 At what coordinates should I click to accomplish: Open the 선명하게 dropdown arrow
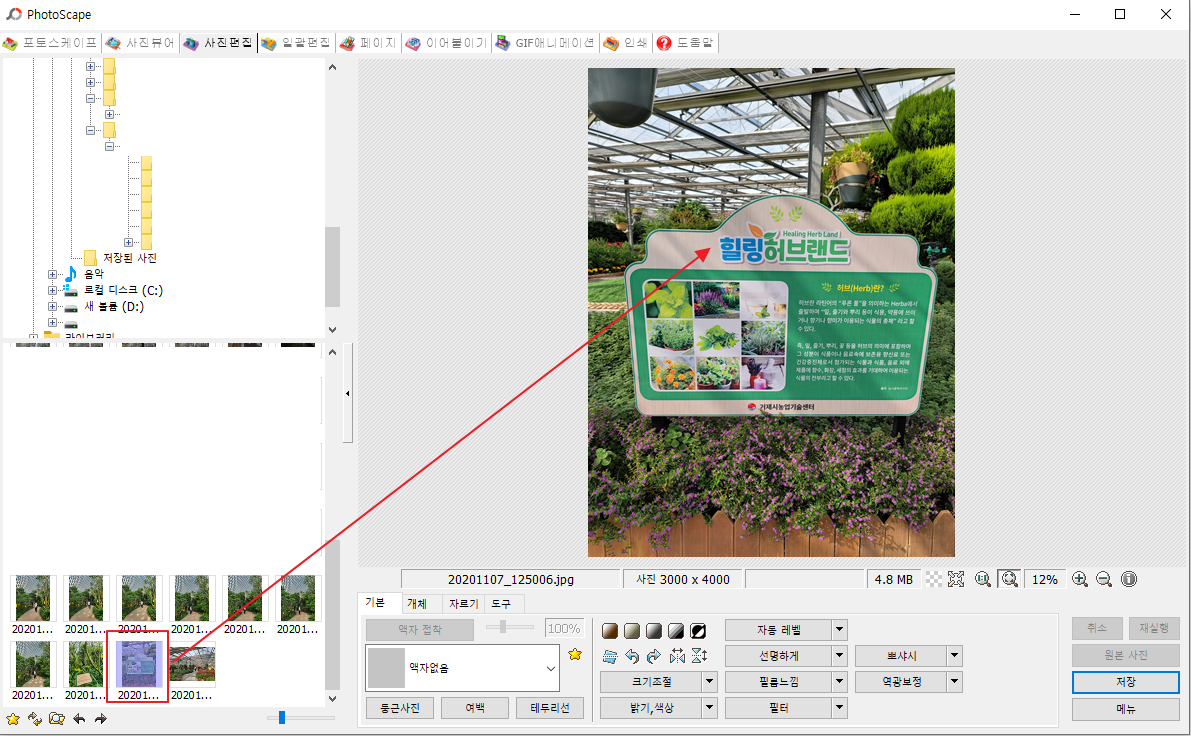pyautogui.click(x=839, y=655)
